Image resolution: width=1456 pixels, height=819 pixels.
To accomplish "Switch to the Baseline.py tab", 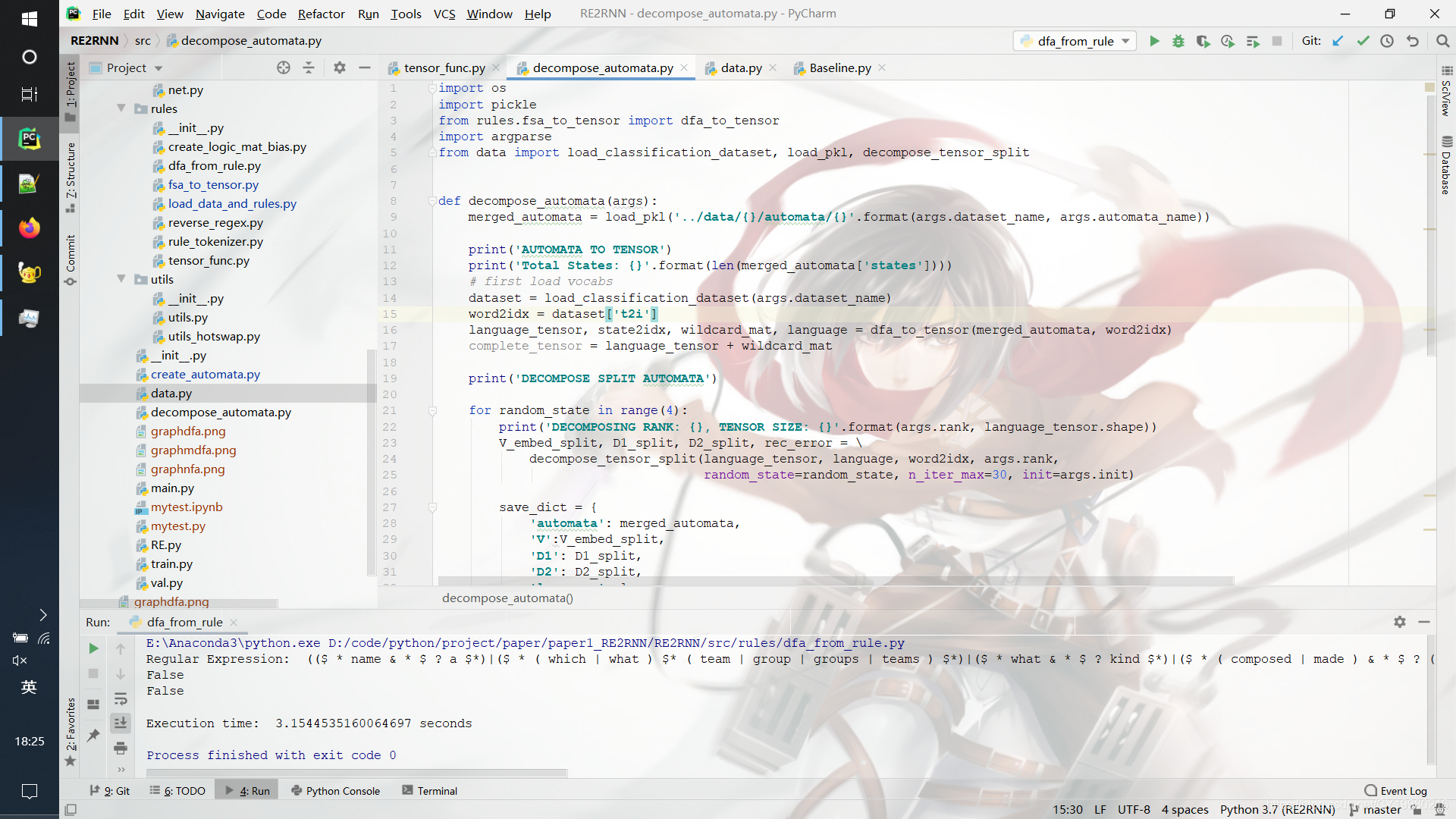I will [839, 67].
